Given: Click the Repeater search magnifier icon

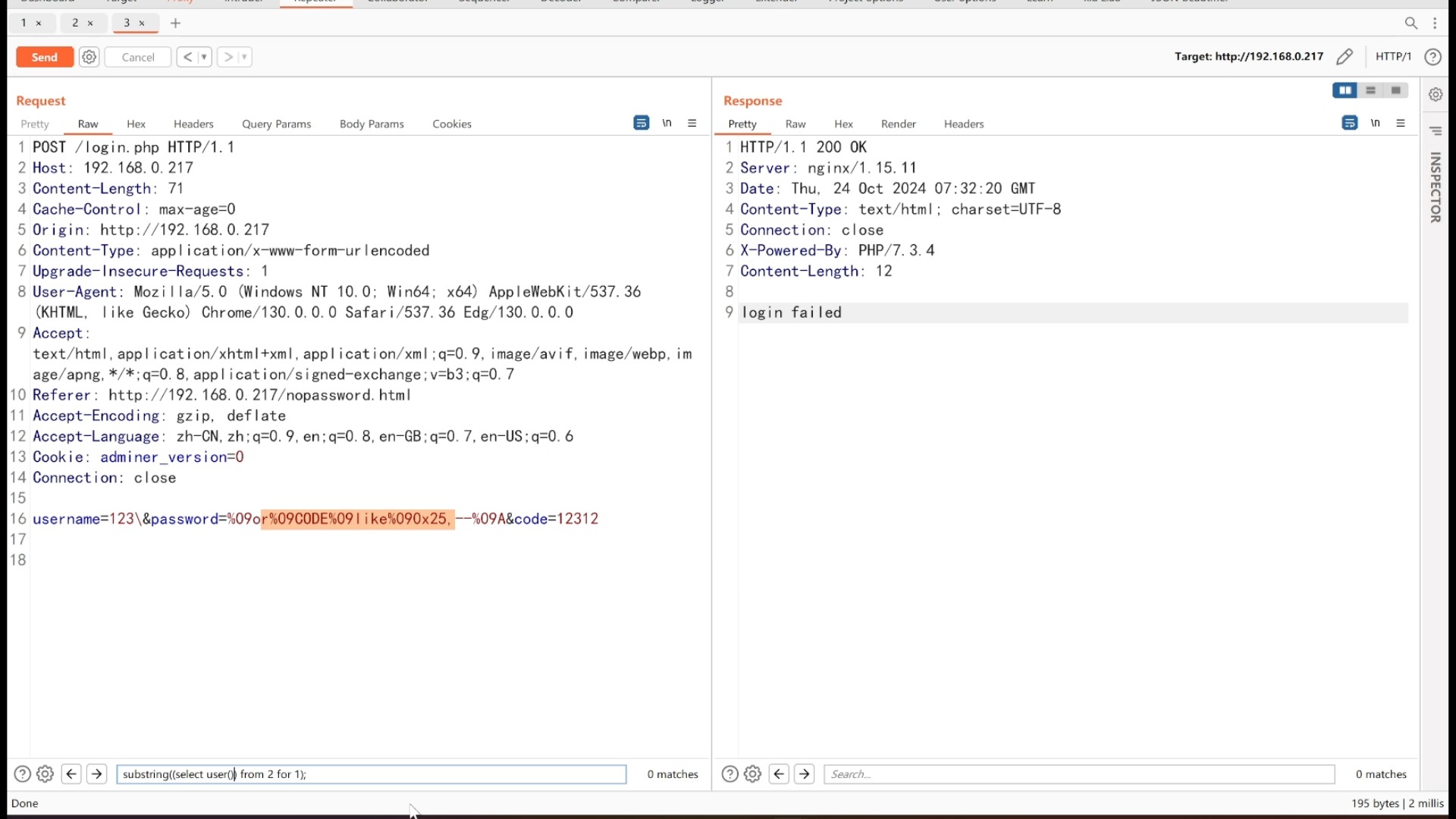Looking at the screenshot, I should (1410, 24).
